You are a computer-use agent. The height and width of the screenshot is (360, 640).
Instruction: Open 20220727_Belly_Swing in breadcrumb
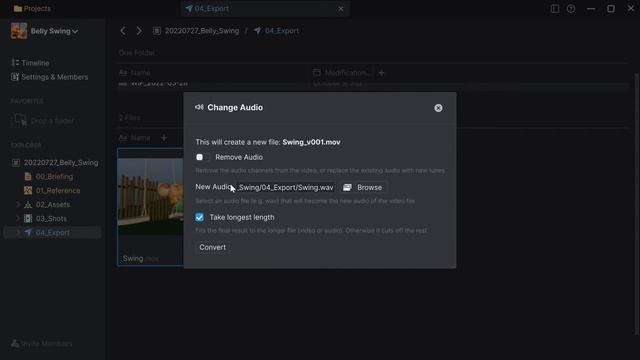click(202, 31)
